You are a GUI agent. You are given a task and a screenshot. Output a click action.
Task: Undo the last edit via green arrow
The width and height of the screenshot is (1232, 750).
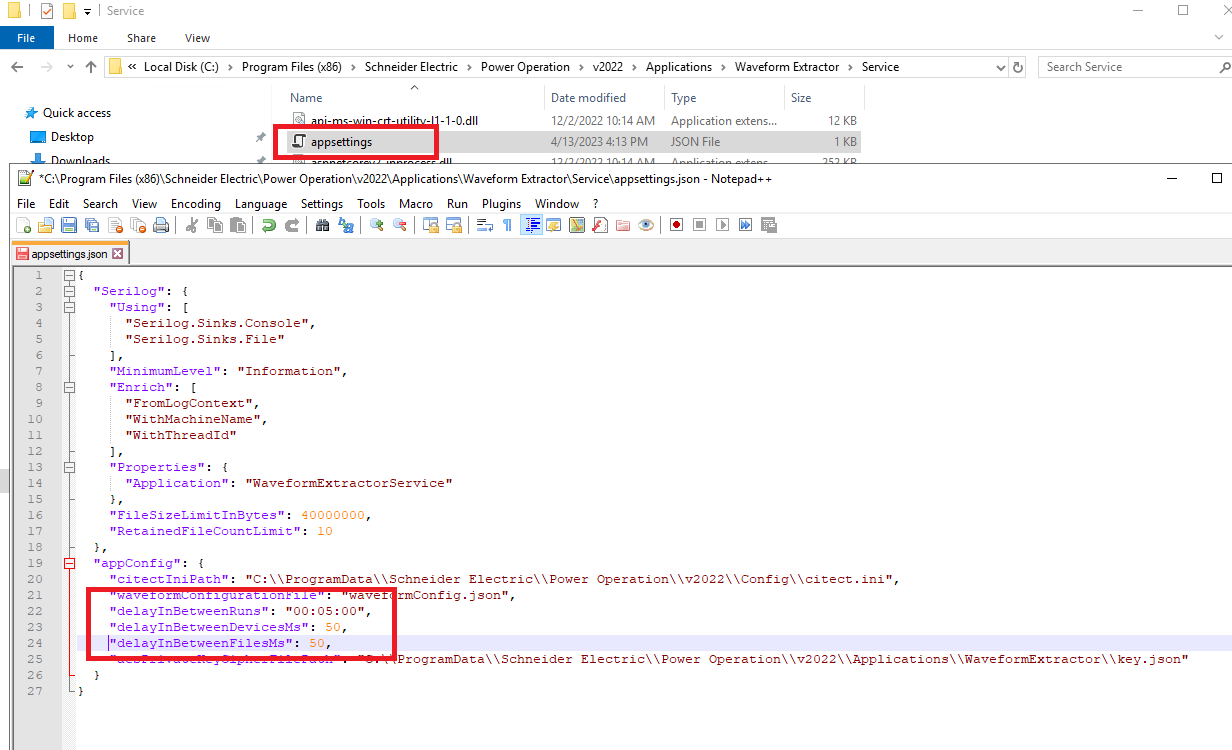pos(269,225)
